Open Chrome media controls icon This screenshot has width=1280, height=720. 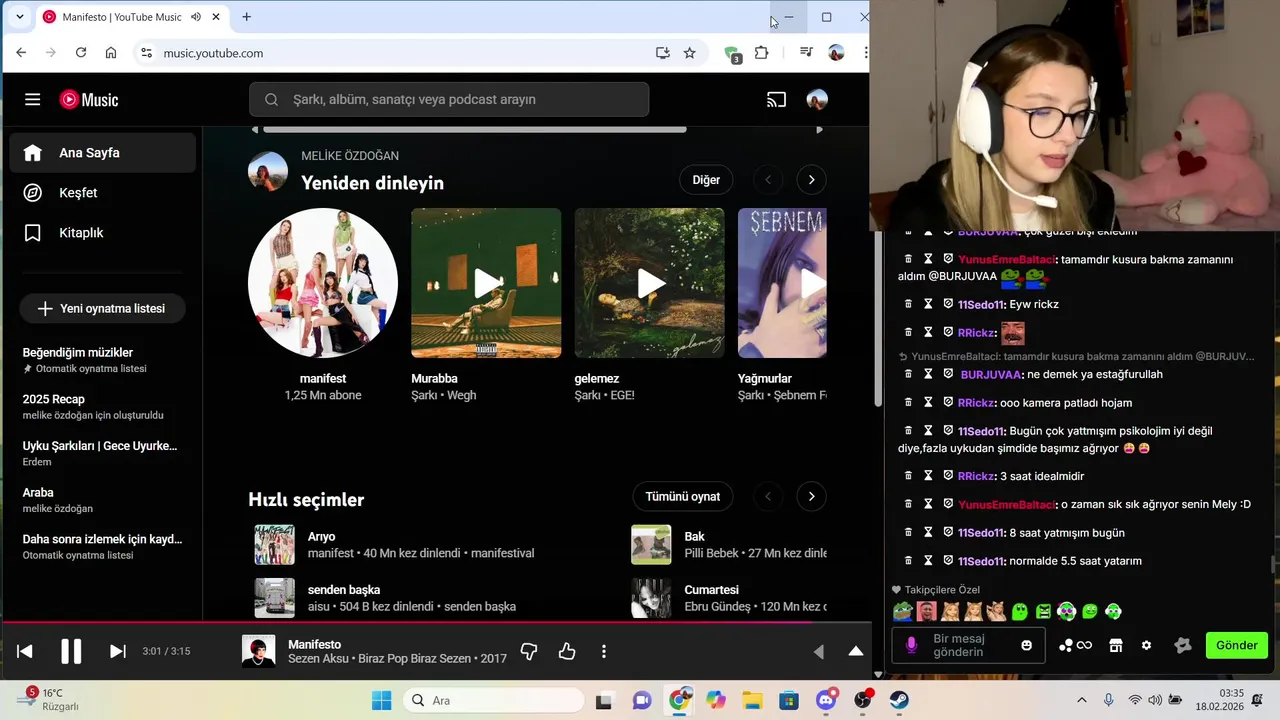806,53
